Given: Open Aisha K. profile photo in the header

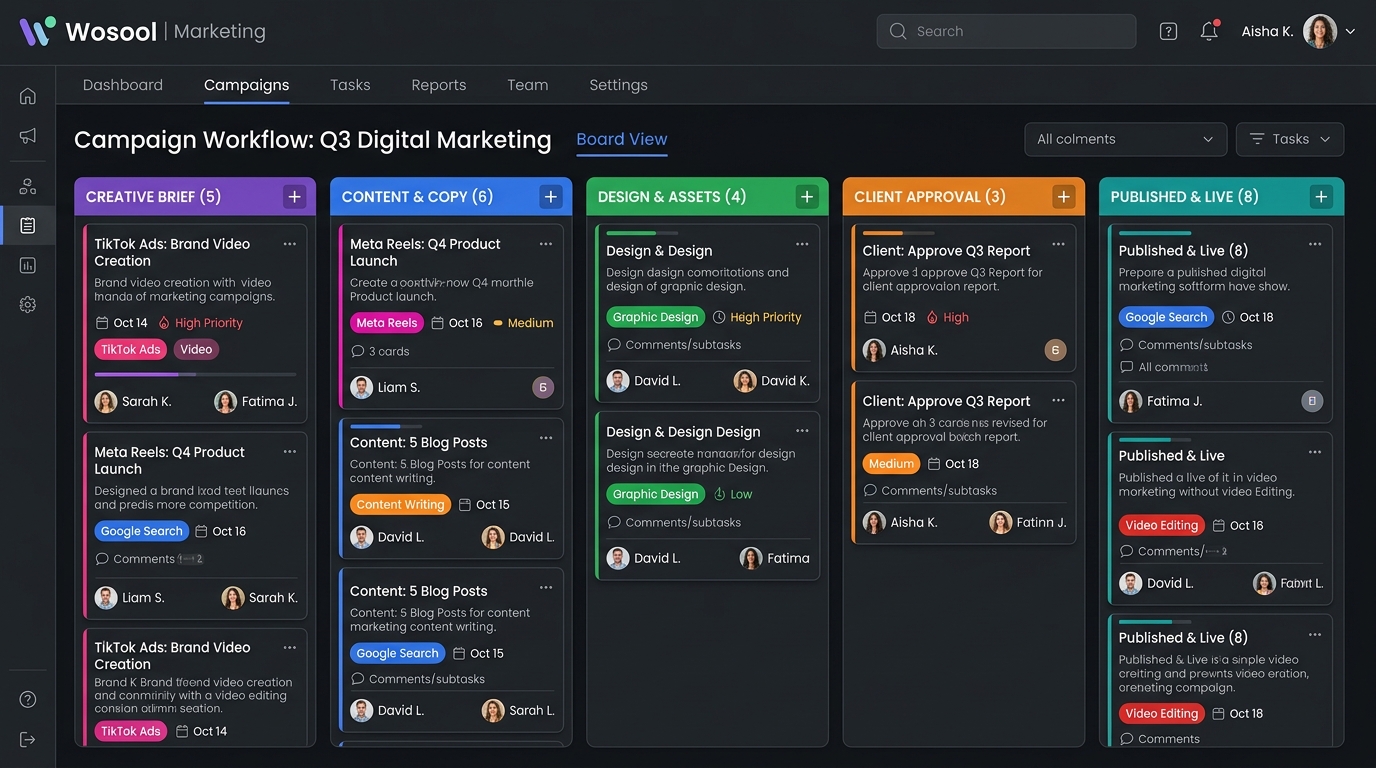Looking at the screenshot, I should click(1320, 31).
